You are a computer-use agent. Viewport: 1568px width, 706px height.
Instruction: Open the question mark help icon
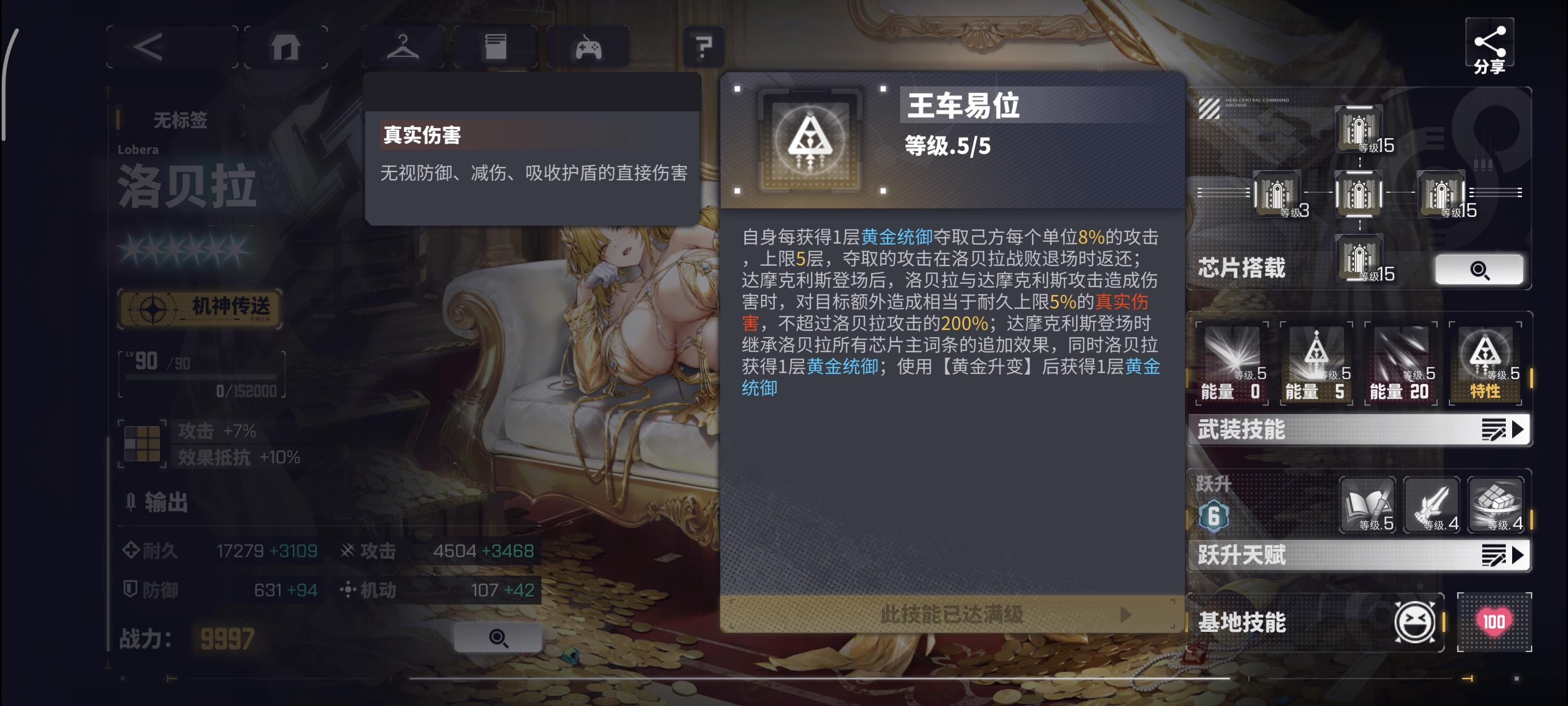click(x=703, y=47)
